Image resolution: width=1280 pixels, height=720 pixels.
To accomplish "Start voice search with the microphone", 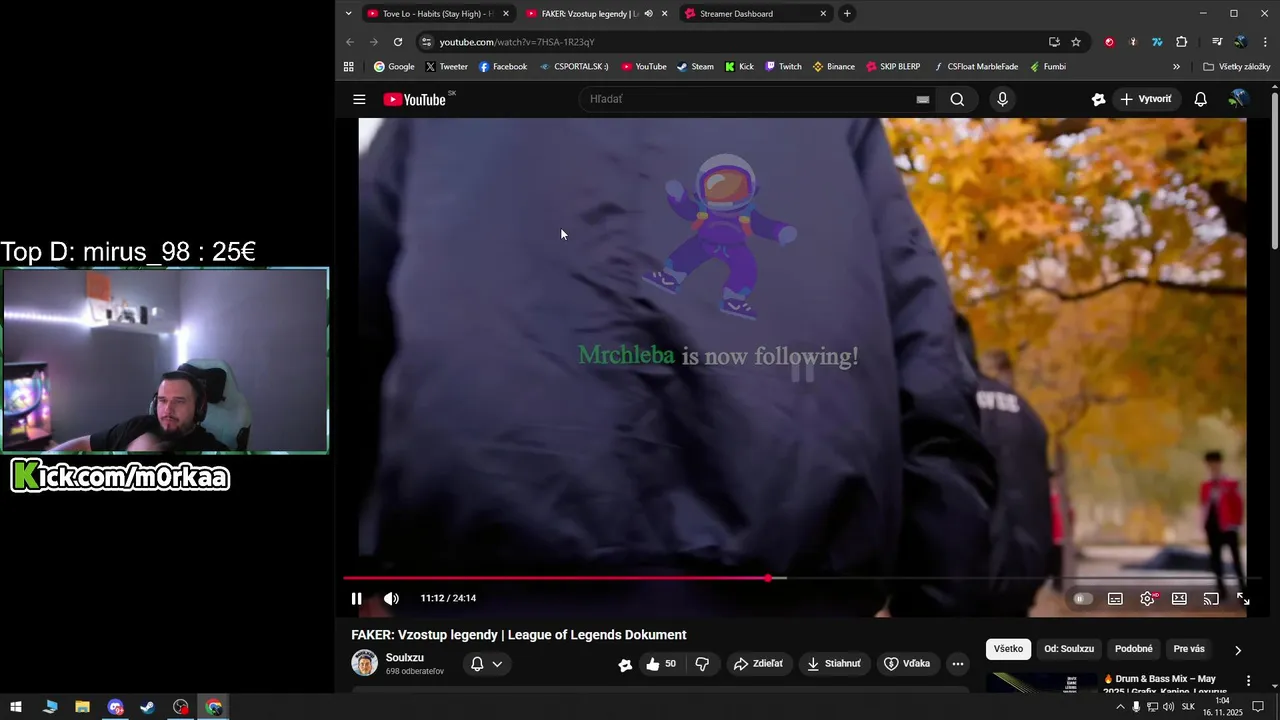I will 1002,99.
